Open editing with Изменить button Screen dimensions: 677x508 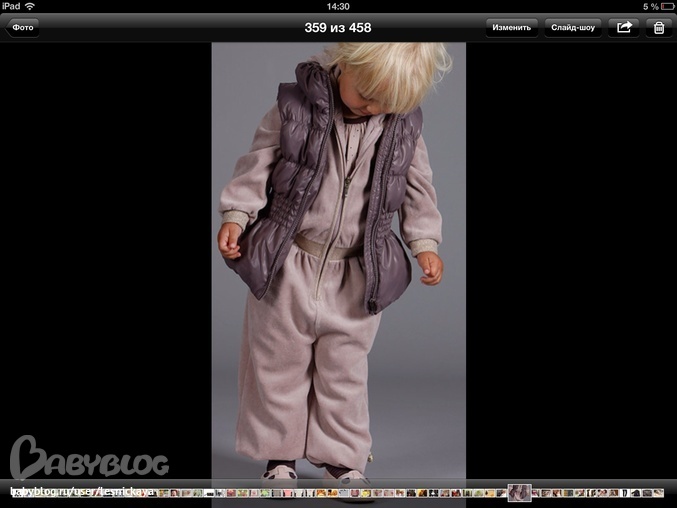coord(512,28)
